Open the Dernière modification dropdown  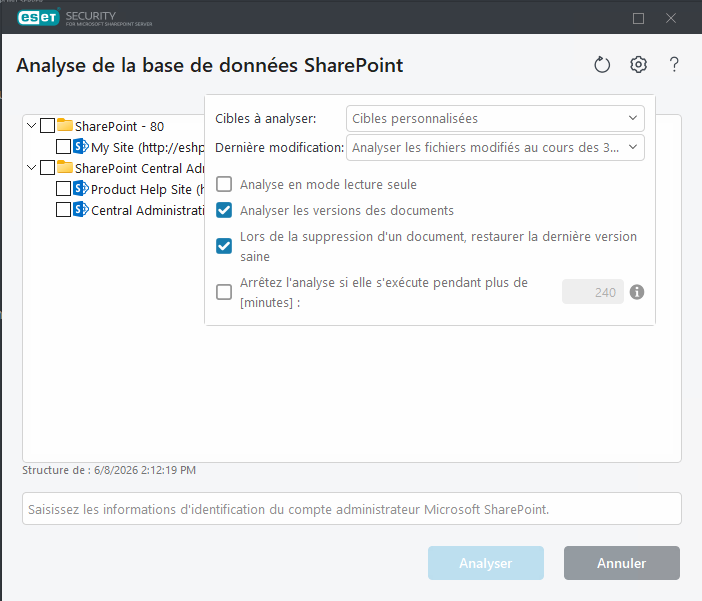tap(495, 147)
